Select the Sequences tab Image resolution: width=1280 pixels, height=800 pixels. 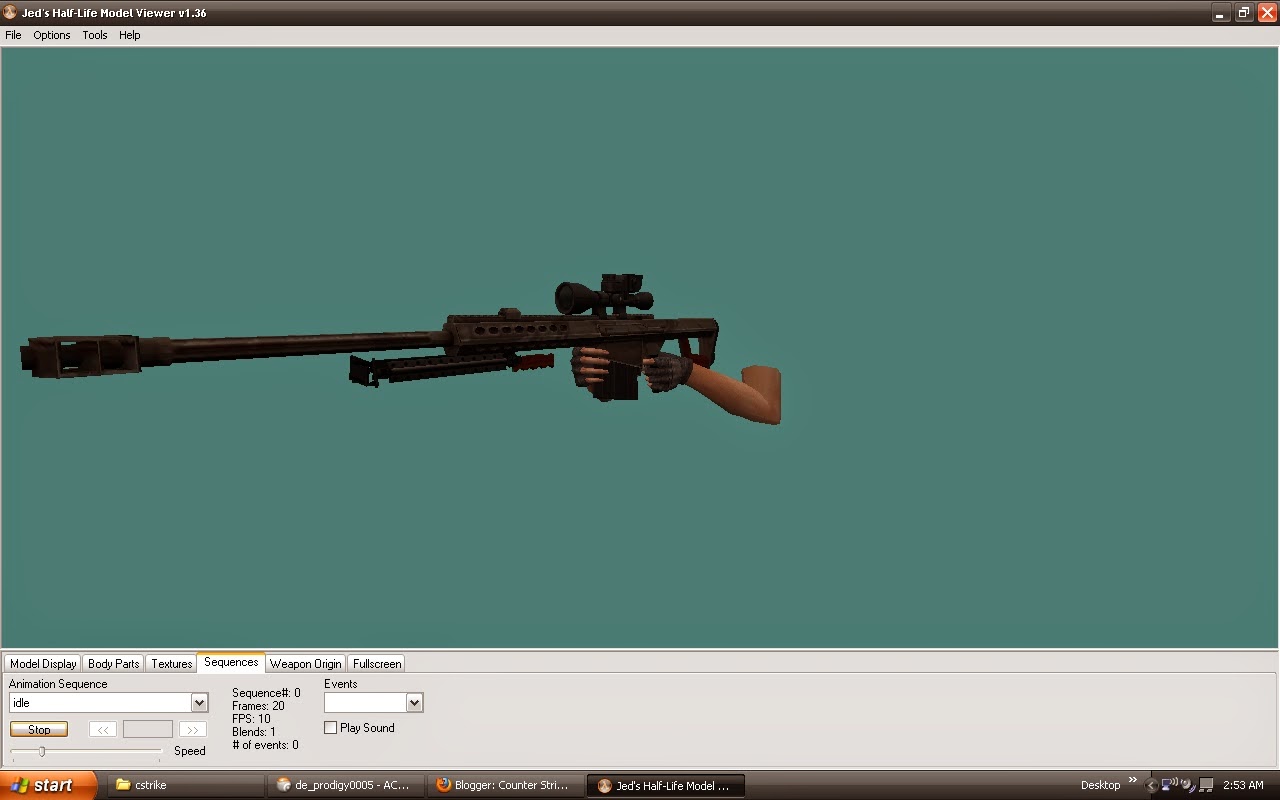231,662
